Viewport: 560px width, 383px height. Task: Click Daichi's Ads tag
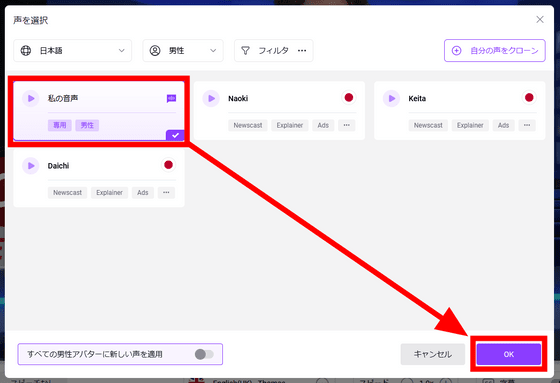(x=143, y=193)
